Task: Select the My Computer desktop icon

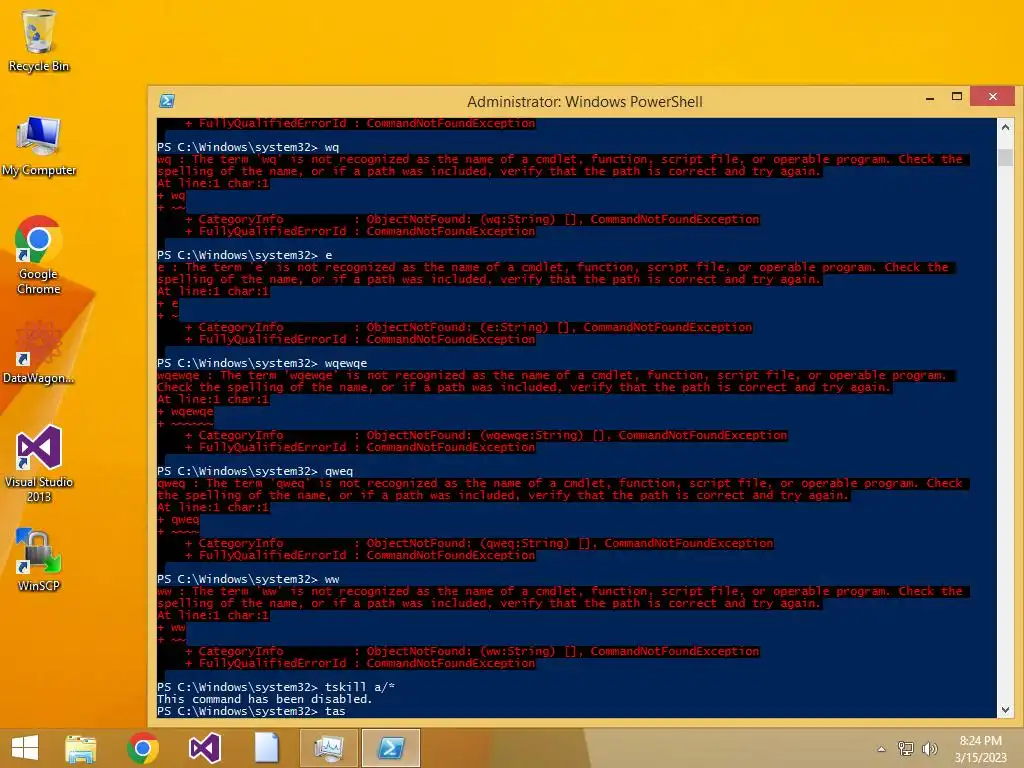Action: (39, 146)
